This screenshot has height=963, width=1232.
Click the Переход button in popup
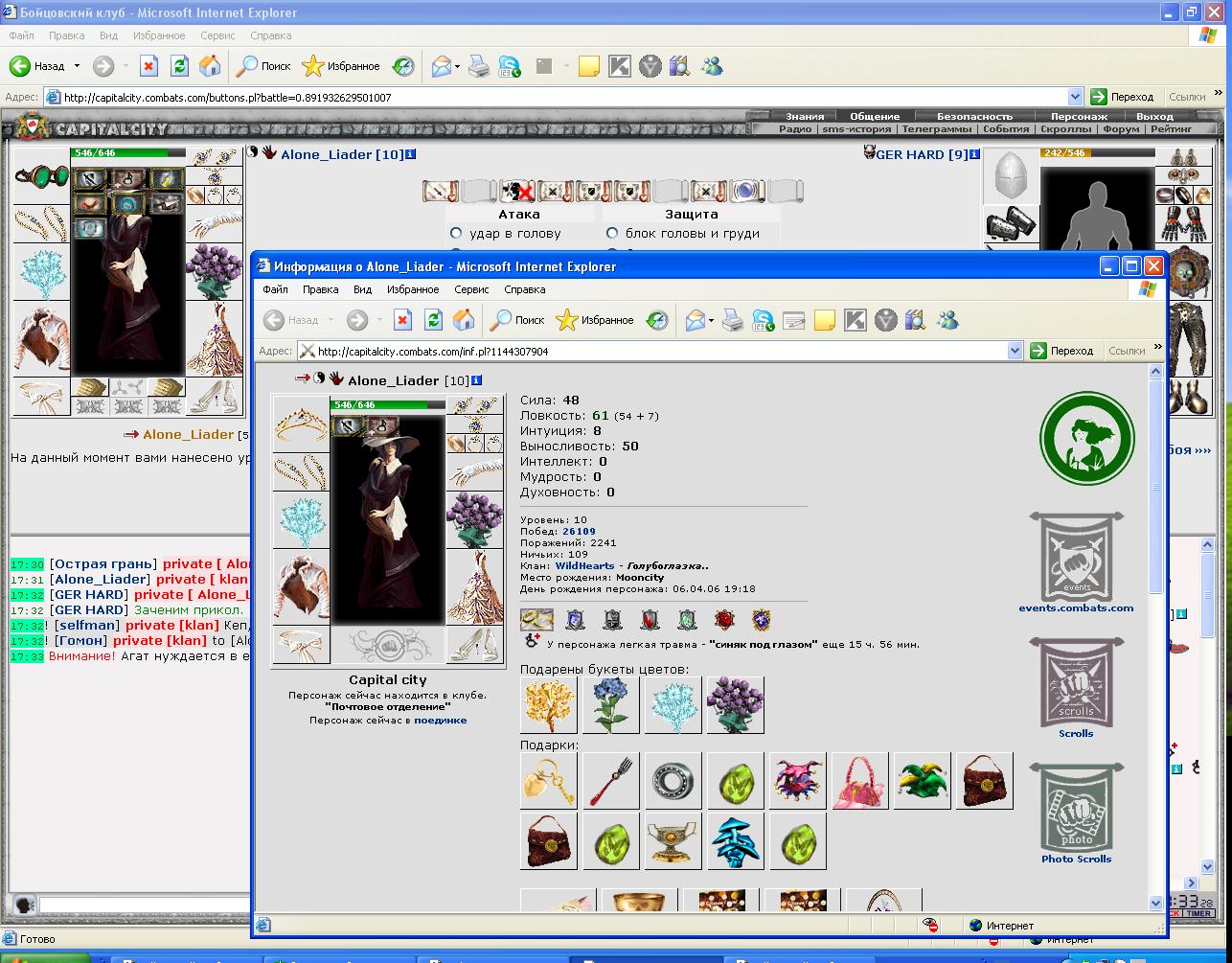pos(1062,351)
